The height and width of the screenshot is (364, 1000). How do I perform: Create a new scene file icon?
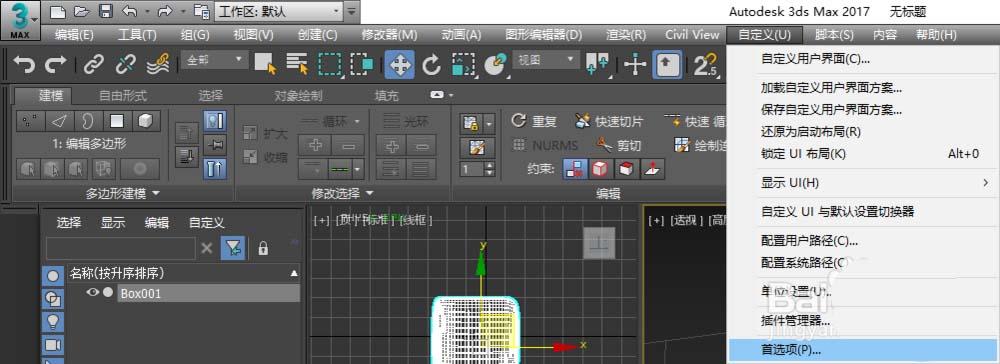click(58, 11)
